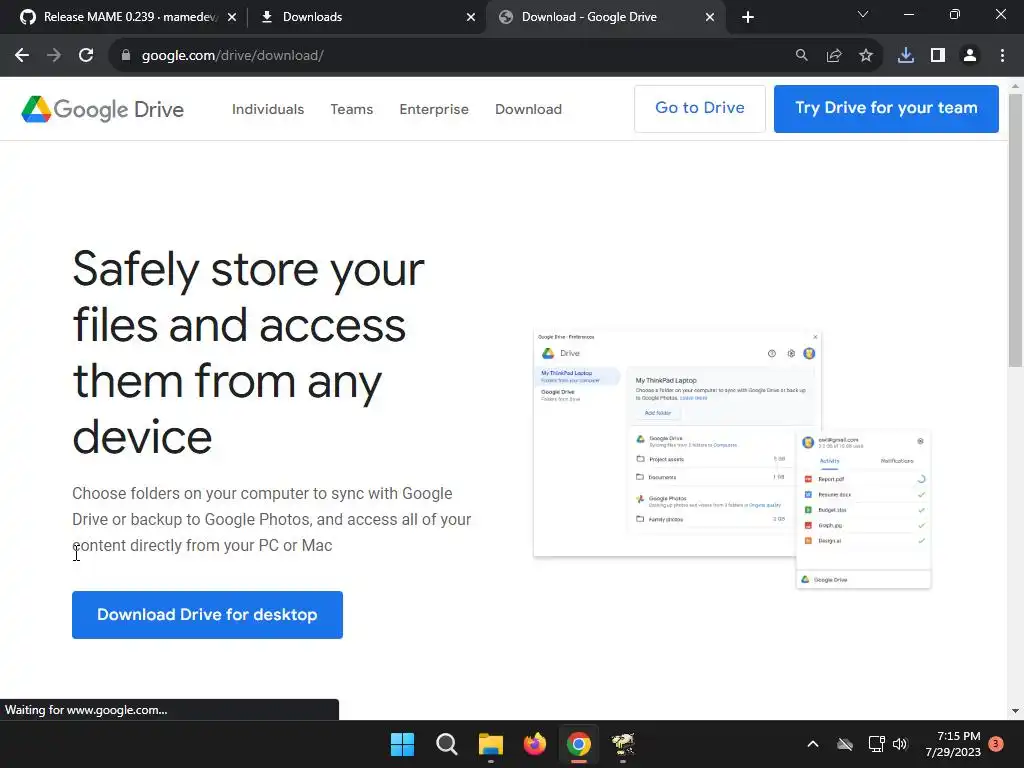Open Firefox from the taskbar
Image resolution: width=1024 pixels, height=768 pixels.
tap(535, 744)
